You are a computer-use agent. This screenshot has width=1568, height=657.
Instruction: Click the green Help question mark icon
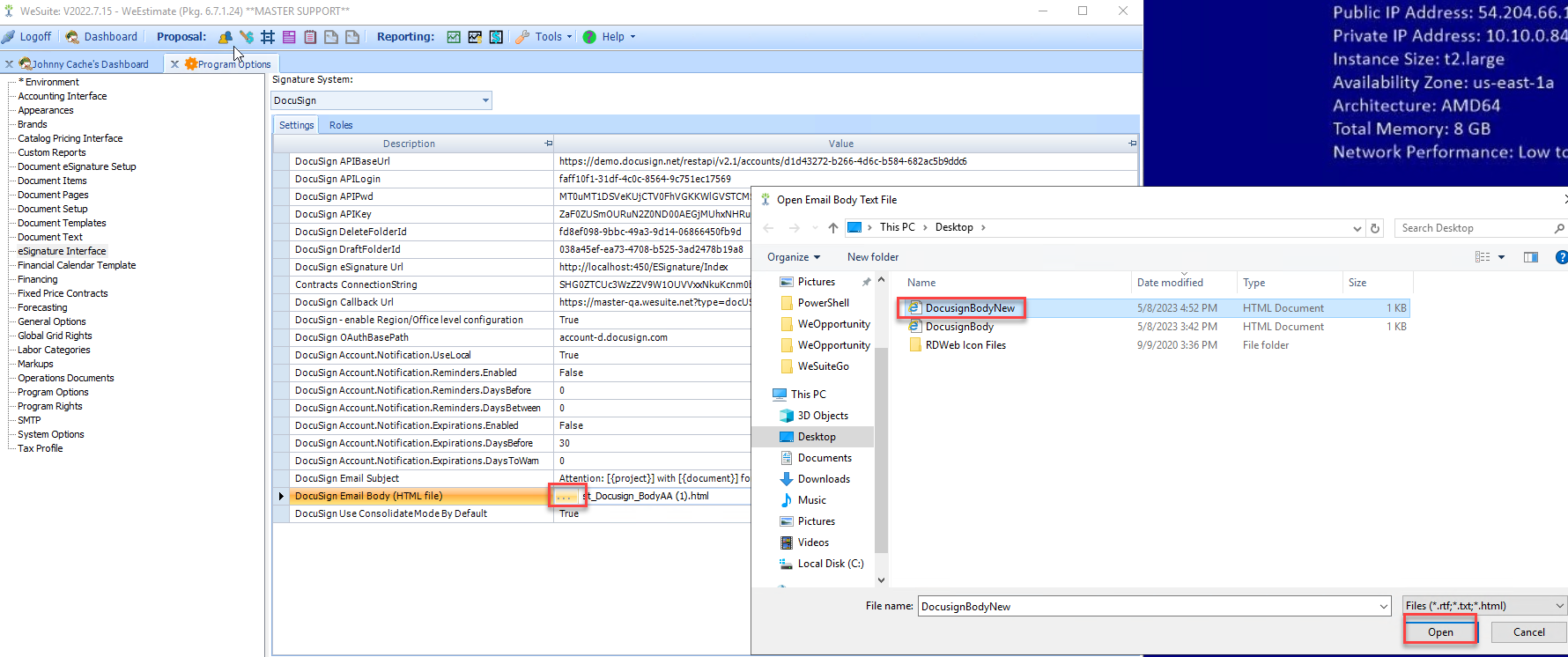589,37
